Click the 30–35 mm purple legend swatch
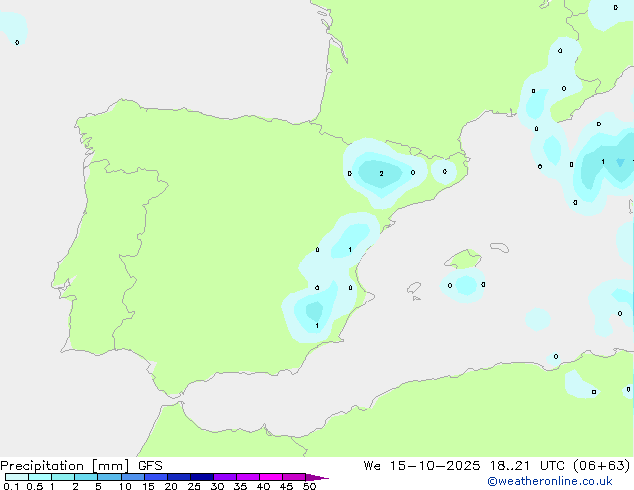Image resolution: width=634 pixels, height=490 pixels. click(225, 477)
